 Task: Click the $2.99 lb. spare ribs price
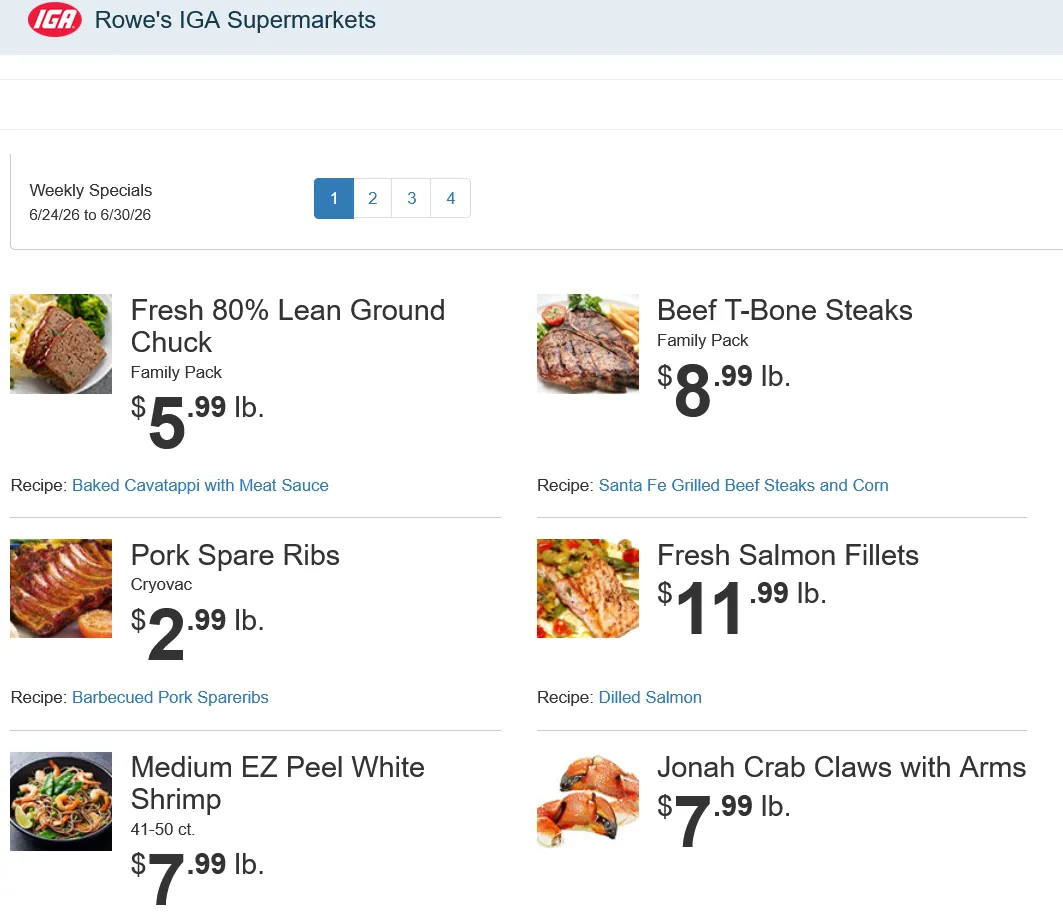coord(197,633)
